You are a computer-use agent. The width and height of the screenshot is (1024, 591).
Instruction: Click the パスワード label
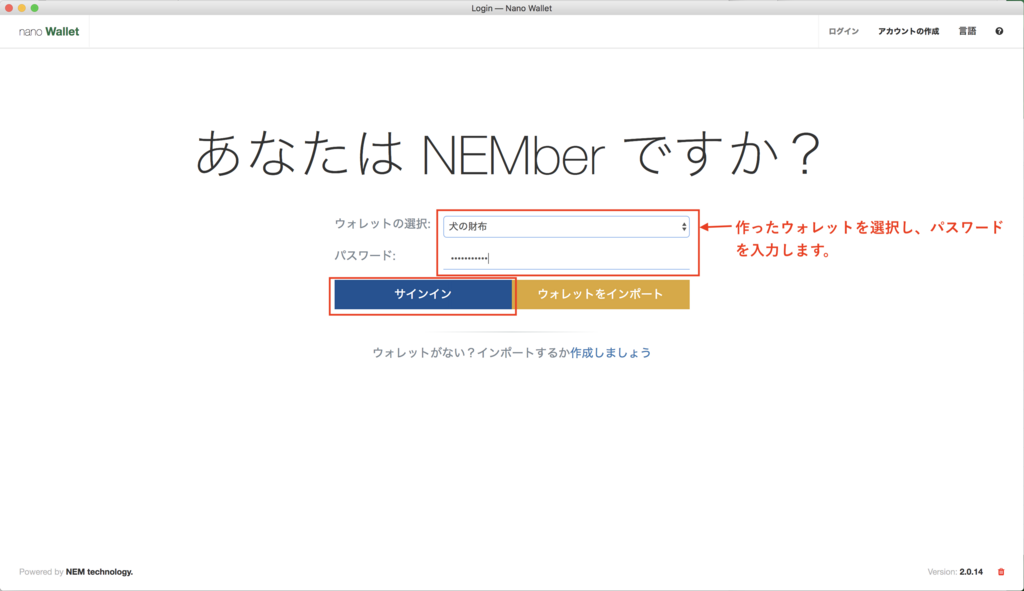[365, 256]
